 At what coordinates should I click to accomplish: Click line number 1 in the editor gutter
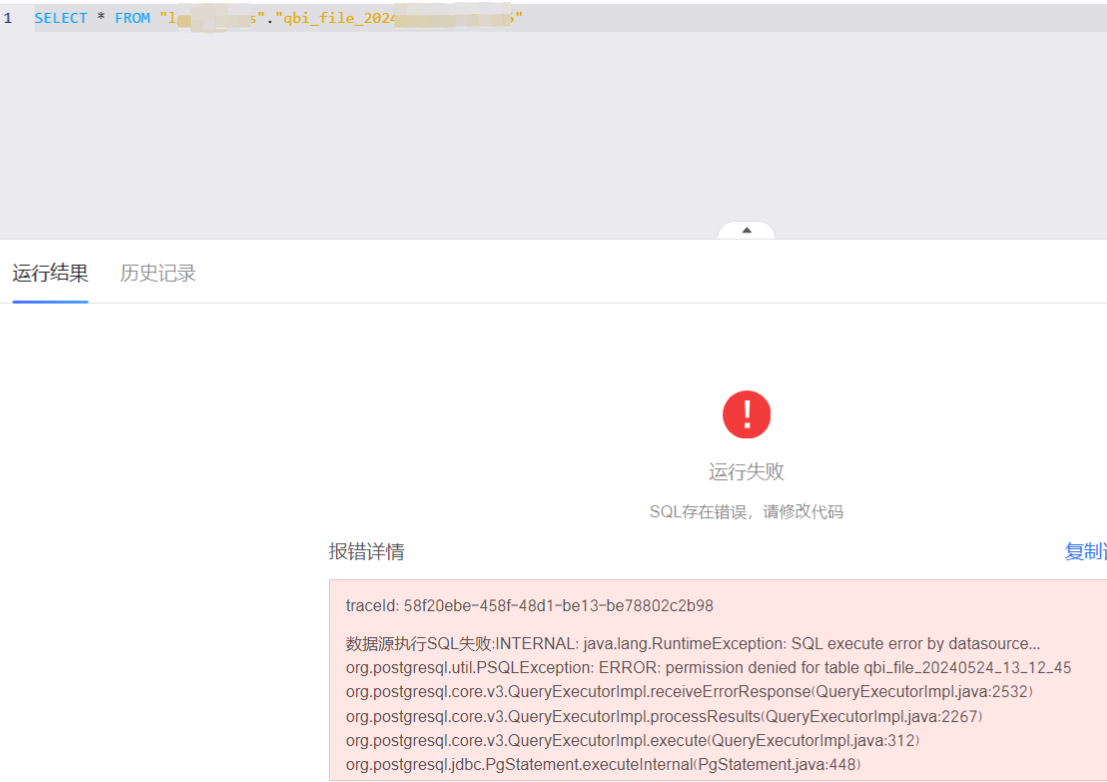[x=8, y=18]
